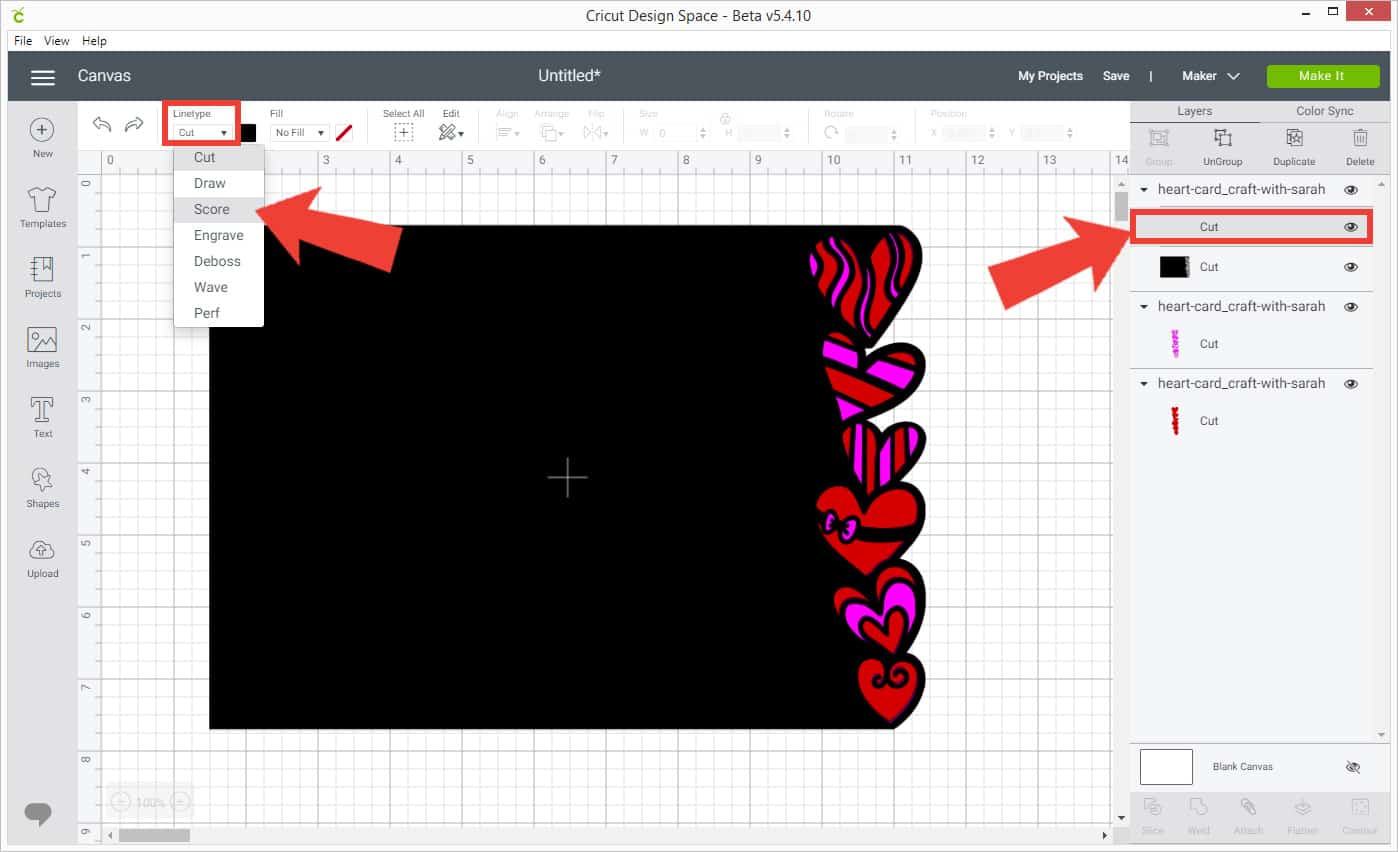1398x852 pixels.
Task: Open the hamburger main menu
Action: pyautogui.click(x=42, y=77)
